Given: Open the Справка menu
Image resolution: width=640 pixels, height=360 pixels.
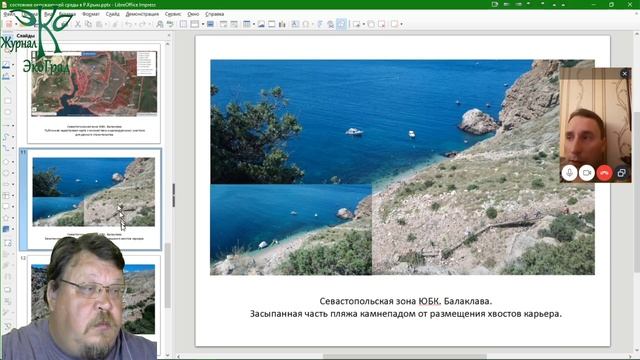Looking at the screenshot, I should pyautogui.click(x=215, y=14).
